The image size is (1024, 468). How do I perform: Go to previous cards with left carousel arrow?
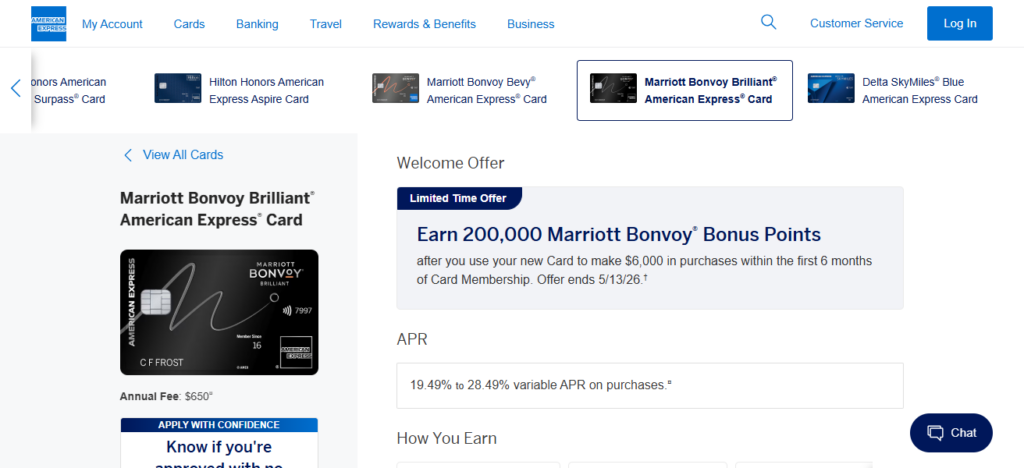coord(16,88)
